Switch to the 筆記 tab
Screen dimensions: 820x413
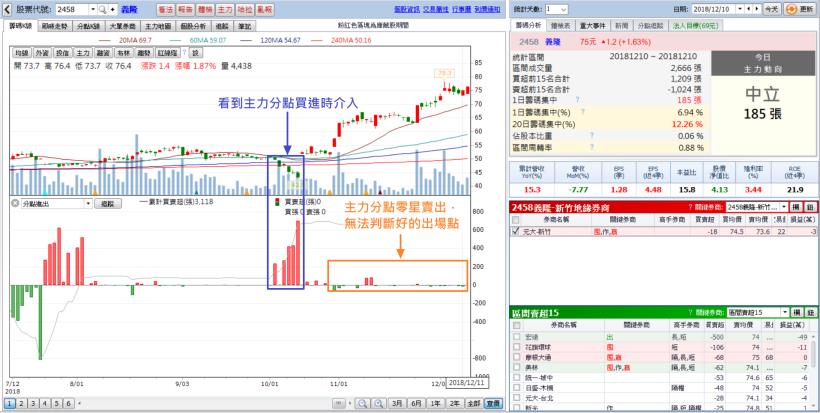[244, 26]
